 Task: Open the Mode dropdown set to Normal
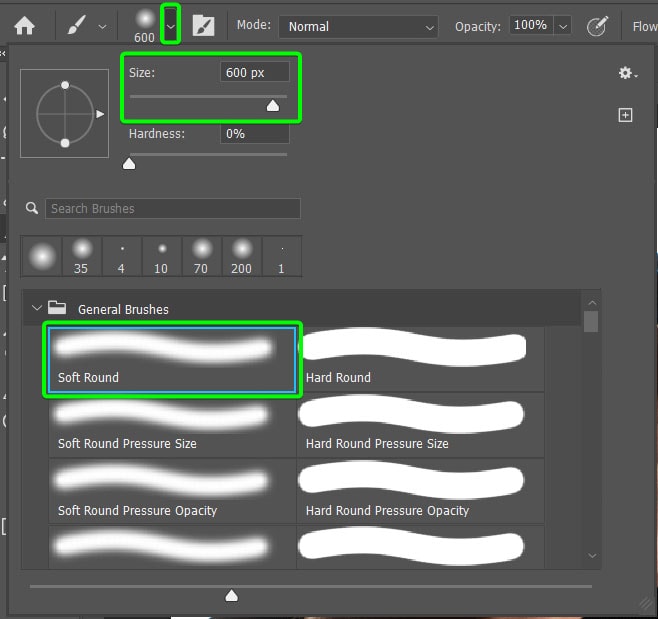coord(358,26)
